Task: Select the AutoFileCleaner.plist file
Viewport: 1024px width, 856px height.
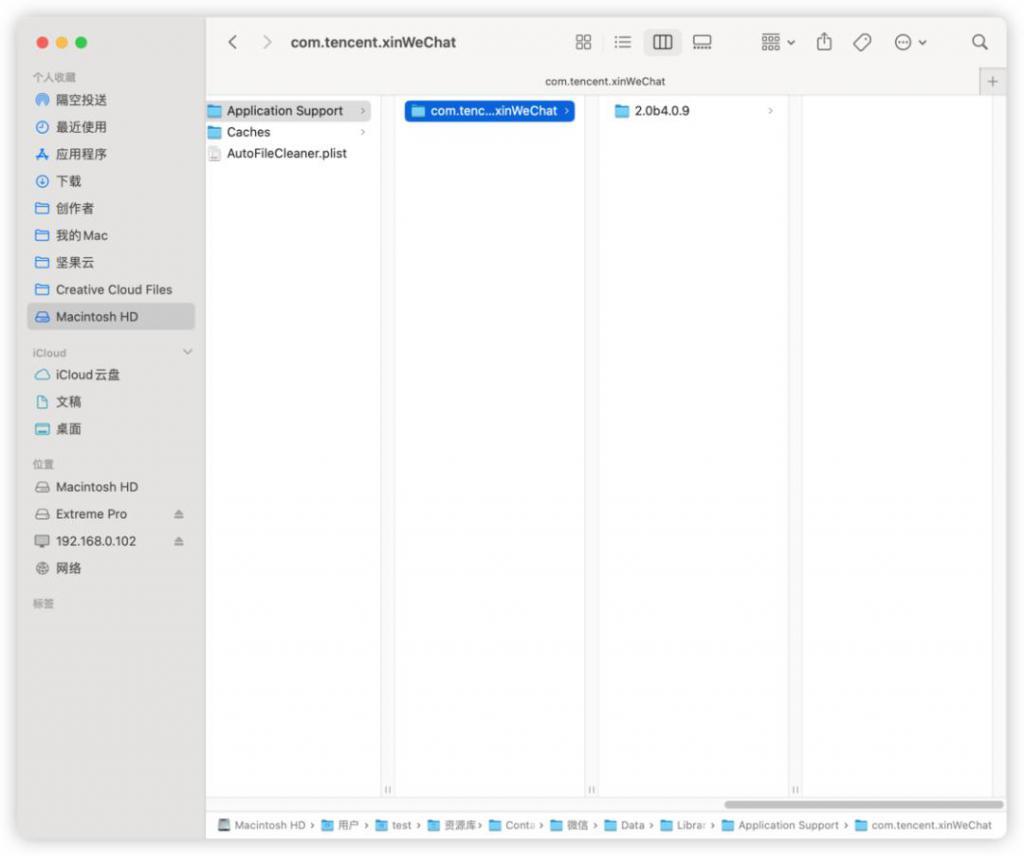Action: 289,154
